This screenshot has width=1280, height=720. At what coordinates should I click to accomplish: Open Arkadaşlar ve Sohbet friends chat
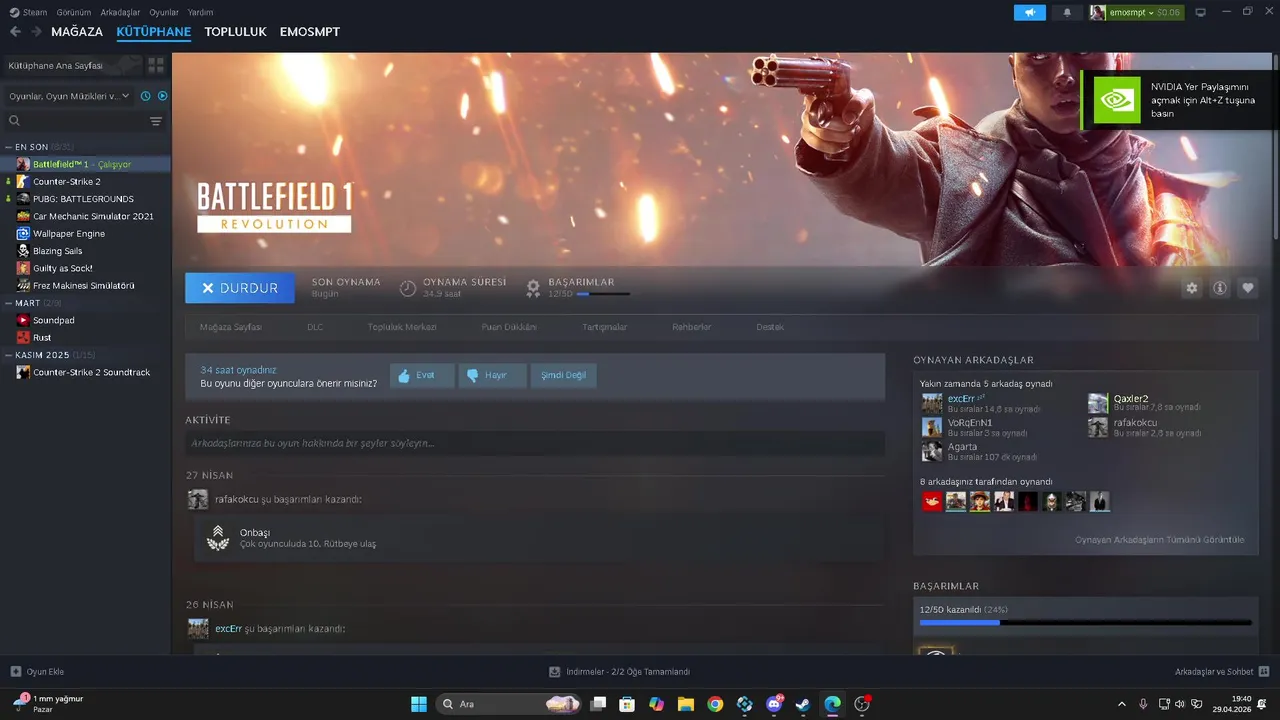(x=1222, y=672)
